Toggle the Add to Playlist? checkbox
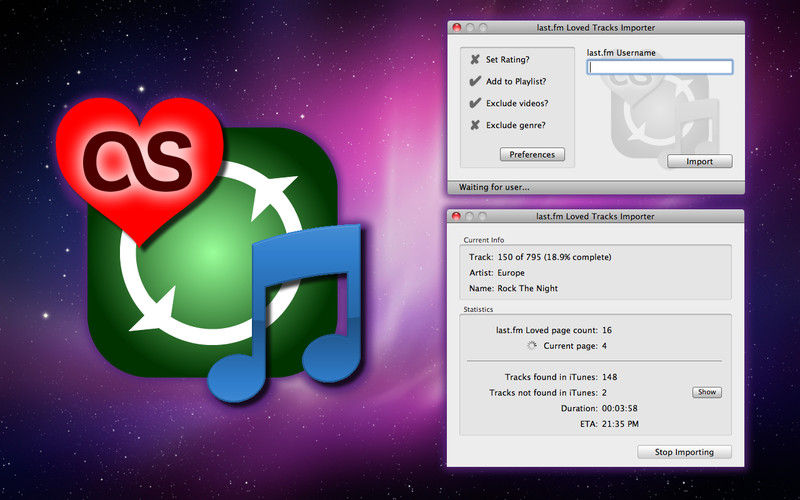The width and height of the screenshot is (800, 500). tap(475, 82)
